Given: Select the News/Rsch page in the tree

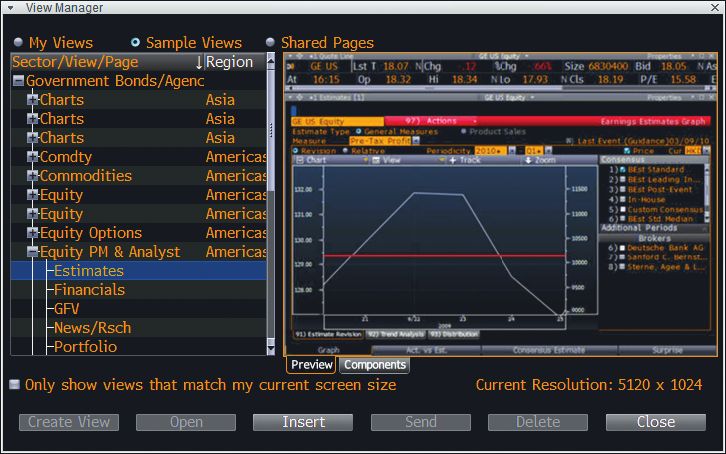Looking at the screenshot, I should click(x=93, y=328).
